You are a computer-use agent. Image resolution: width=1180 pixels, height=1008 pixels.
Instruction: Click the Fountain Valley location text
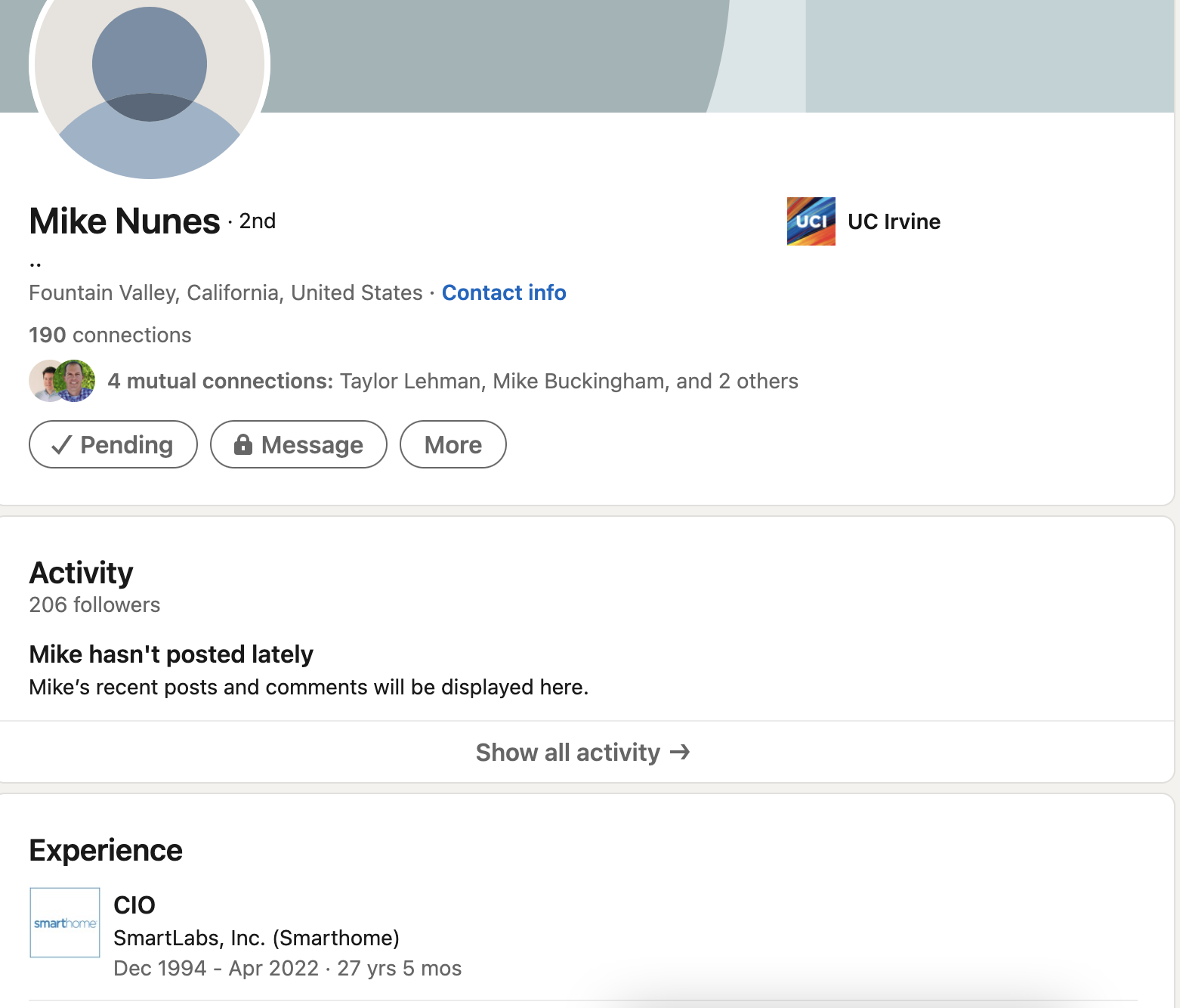click(x=226, y=292)
